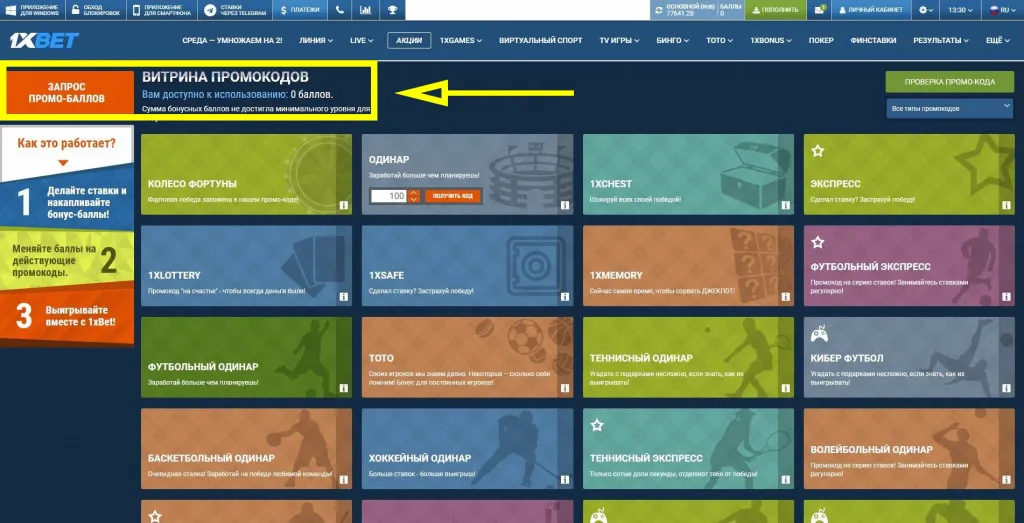Show info for Одинар card
Image resolution: width=1024 pixels, height=523 pixels.
pyautogui.click(x=564, y=205)
